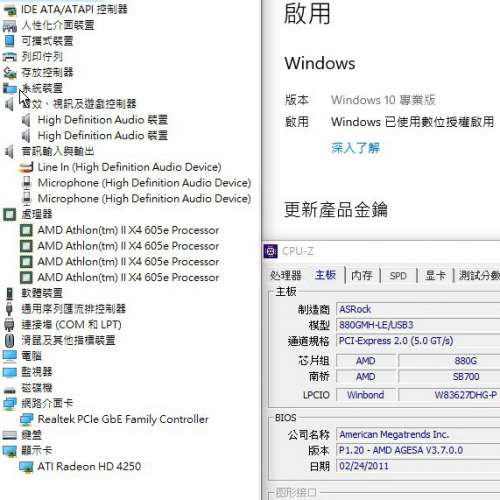This screenshot has height=500, width=500.
Task: Click the 連接埠 (COM 和 LPT) port icon
Action: point(9,324)
